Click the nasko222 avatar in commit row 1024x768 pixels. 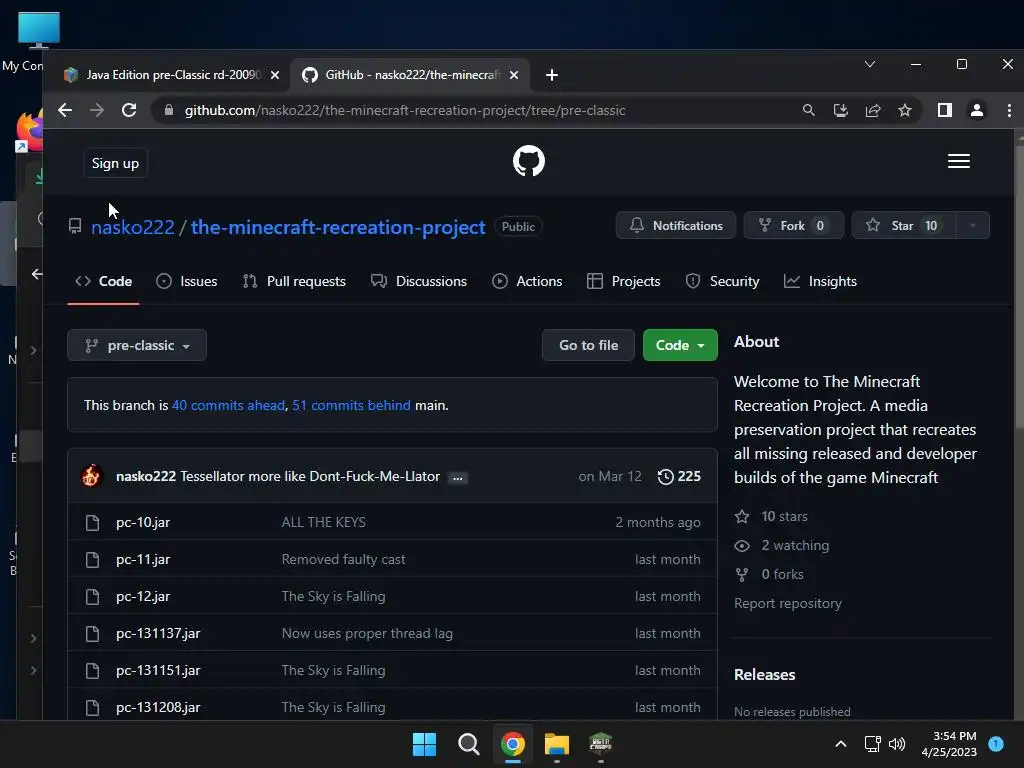pos(91,476)
